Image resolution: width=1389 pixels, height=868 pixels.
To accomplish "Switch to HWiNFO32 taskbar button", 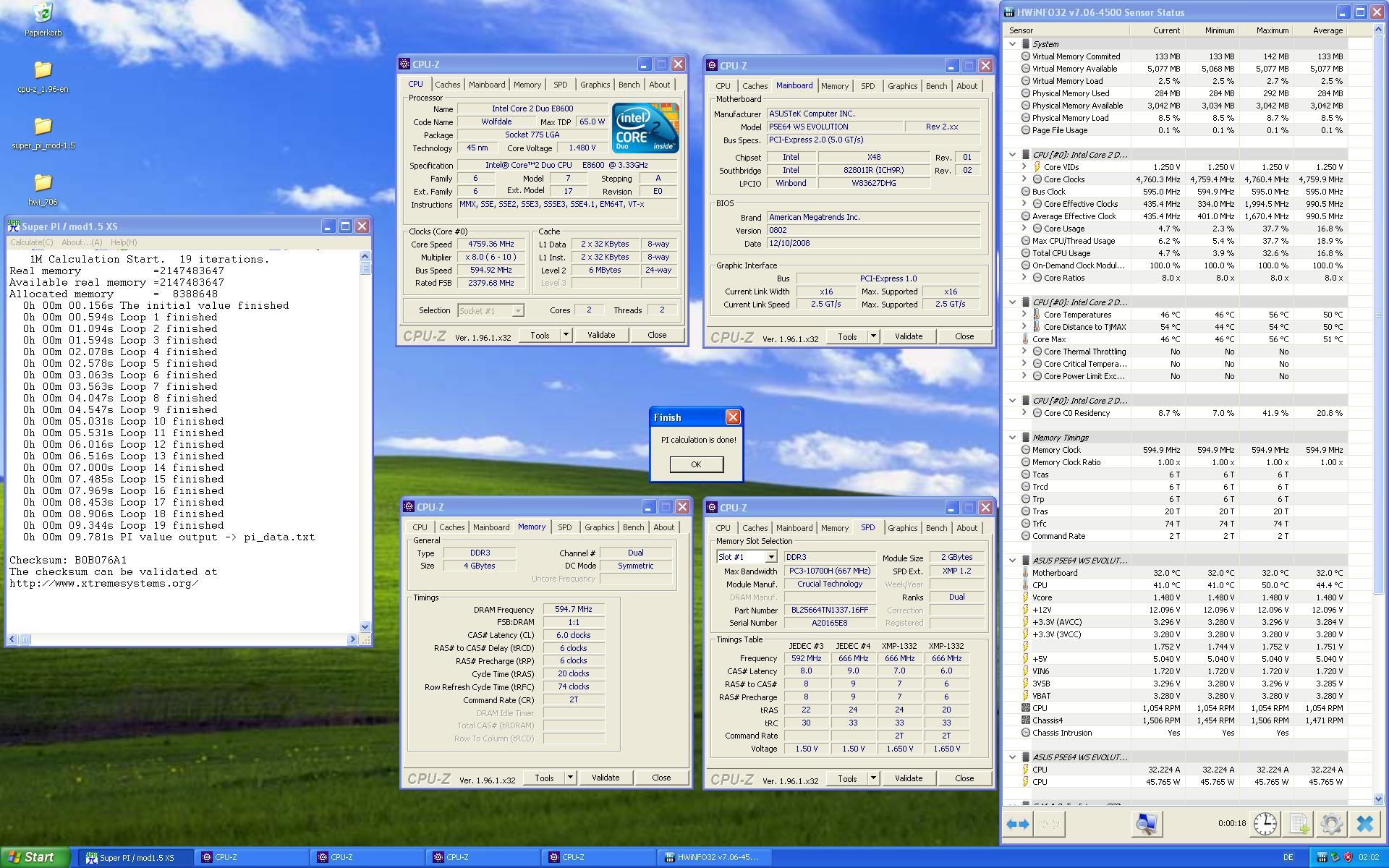I will (715, 858).
